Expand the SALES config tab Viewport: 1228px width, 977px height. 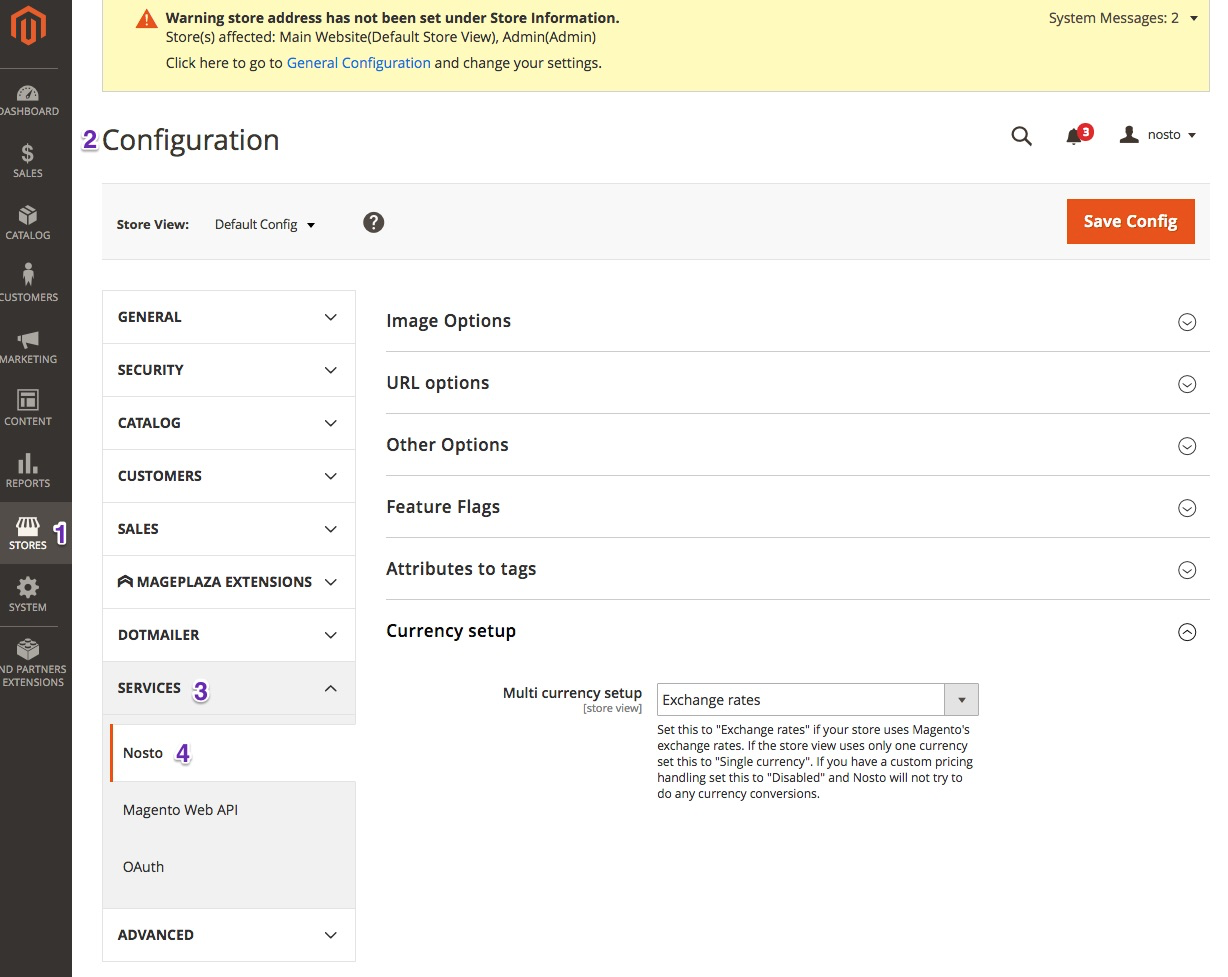click(229, 529)
